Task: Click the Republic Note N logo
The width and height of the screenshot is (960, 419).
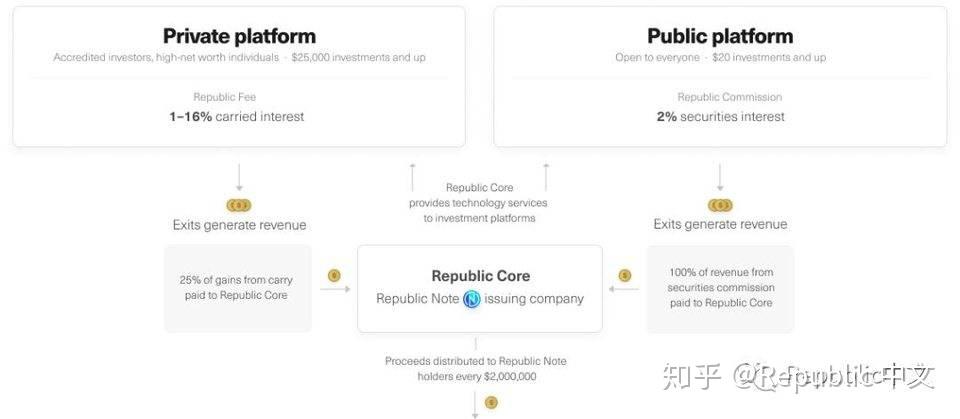Action: [472, 298]
